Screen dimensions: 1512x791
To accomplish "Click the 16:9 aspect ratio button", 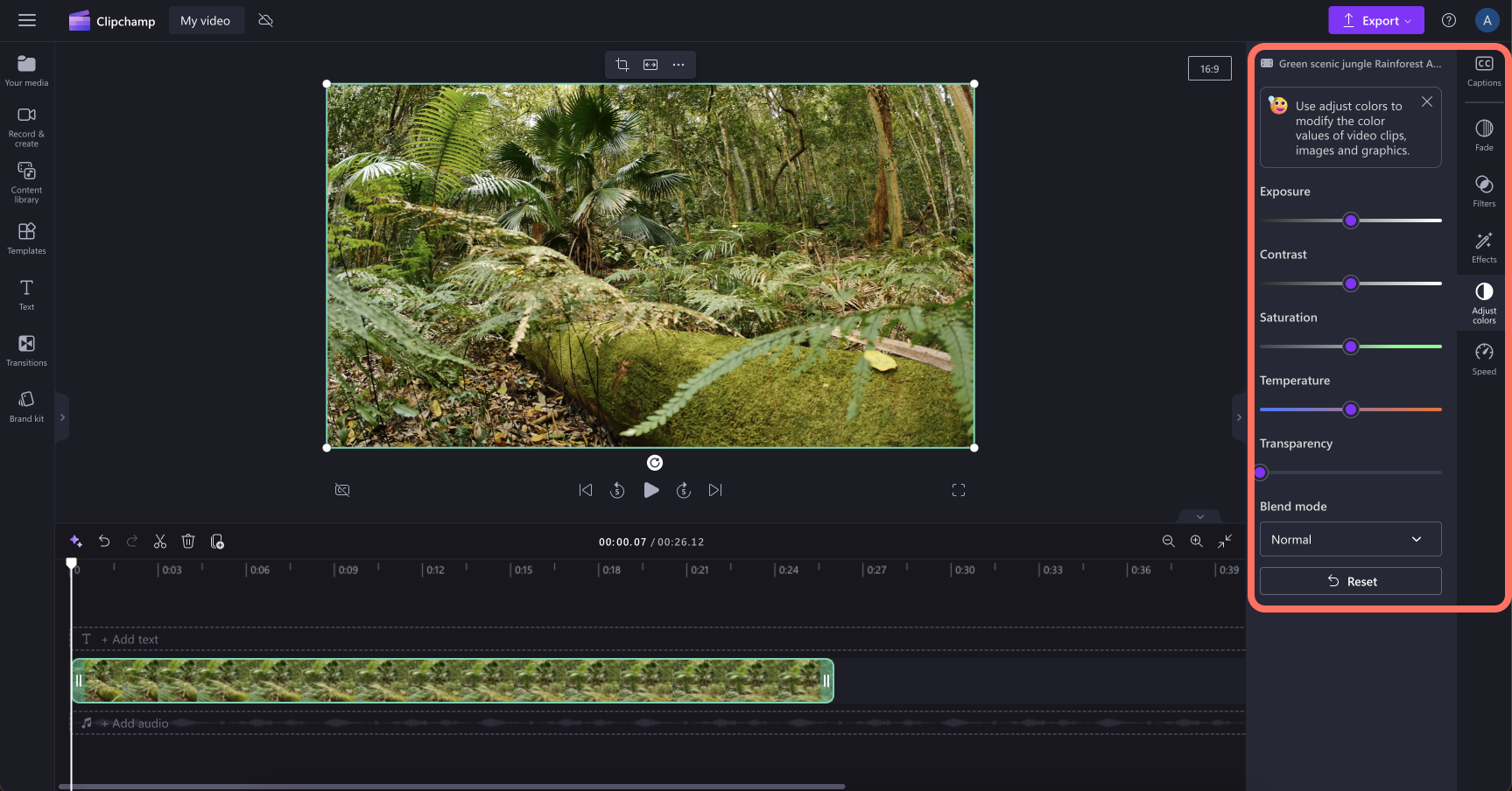I will (1209, 67).
